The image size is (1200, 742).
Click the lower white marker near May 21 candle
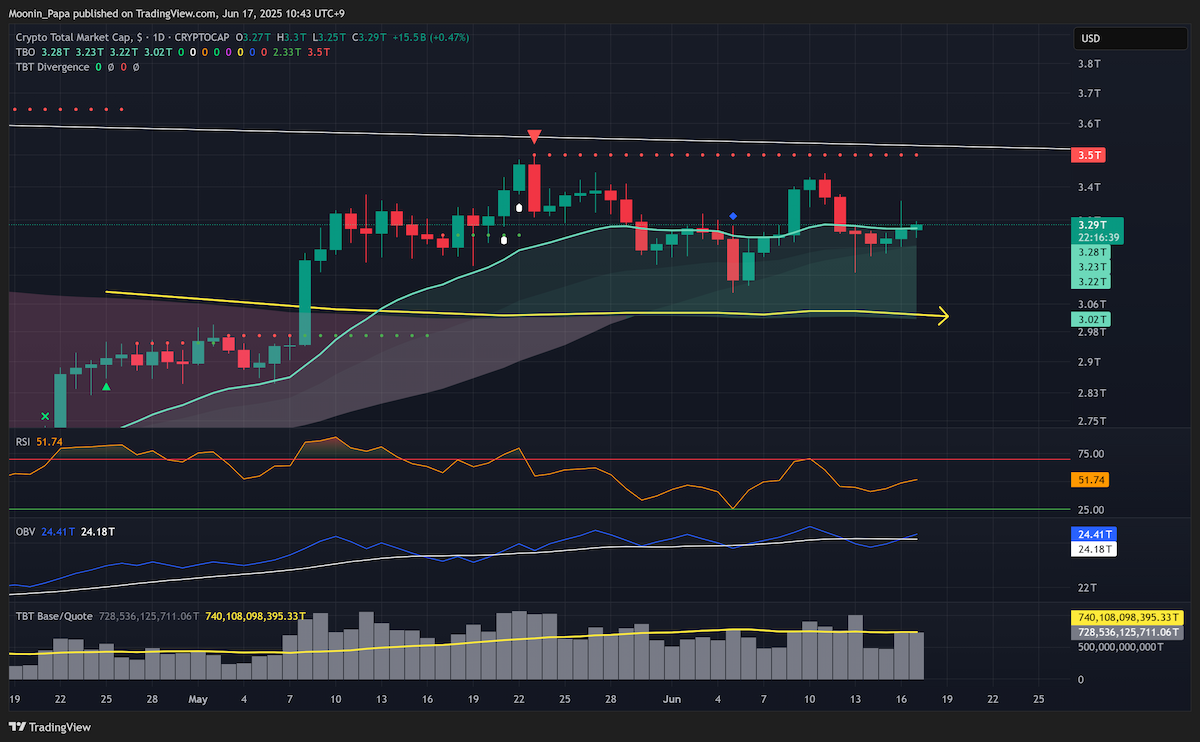pos(504,239)
